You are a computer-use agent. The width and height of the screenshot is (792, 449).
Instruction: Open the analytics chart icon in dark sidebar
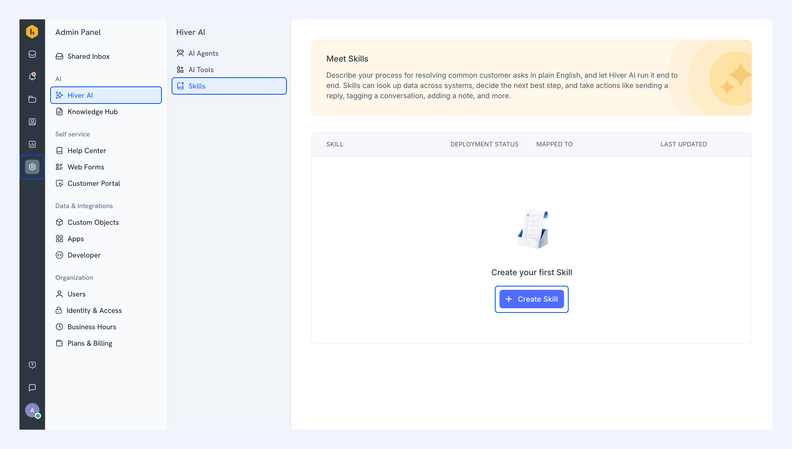(32, 144)
